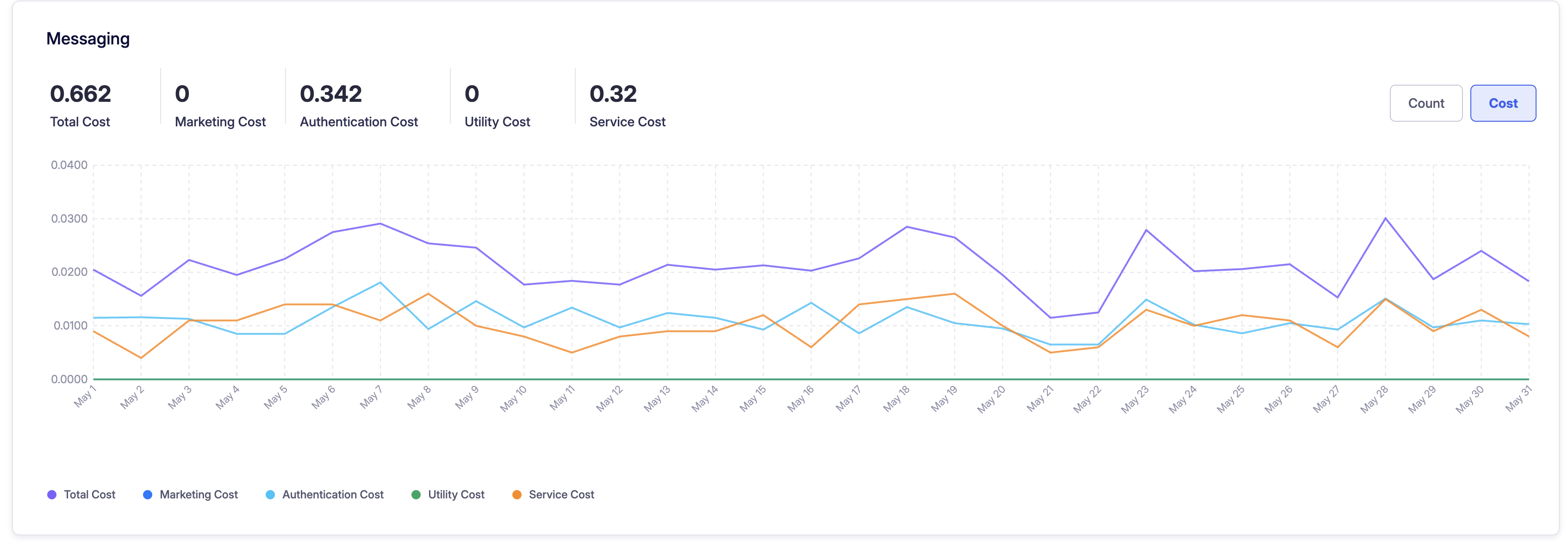Click the Marketing Cost summary label
1568x547 pixels.
(x=220, y=122)
